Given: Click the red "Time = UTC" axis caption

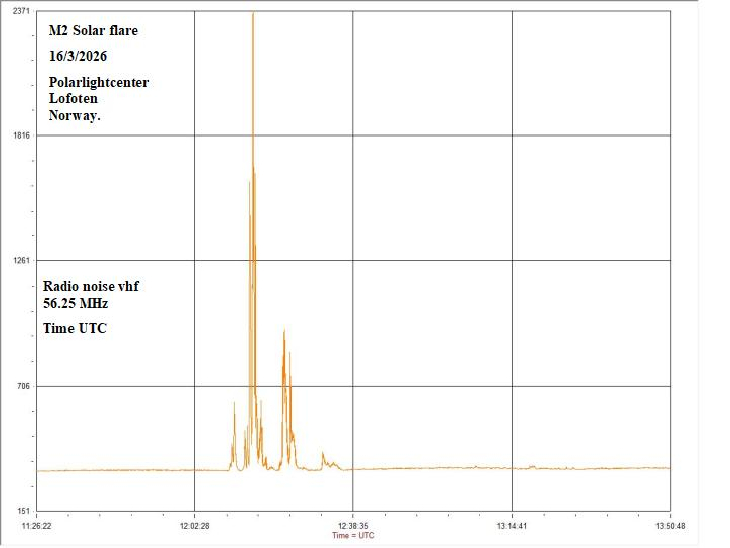Looking at the screenshot, I should 353,535.
